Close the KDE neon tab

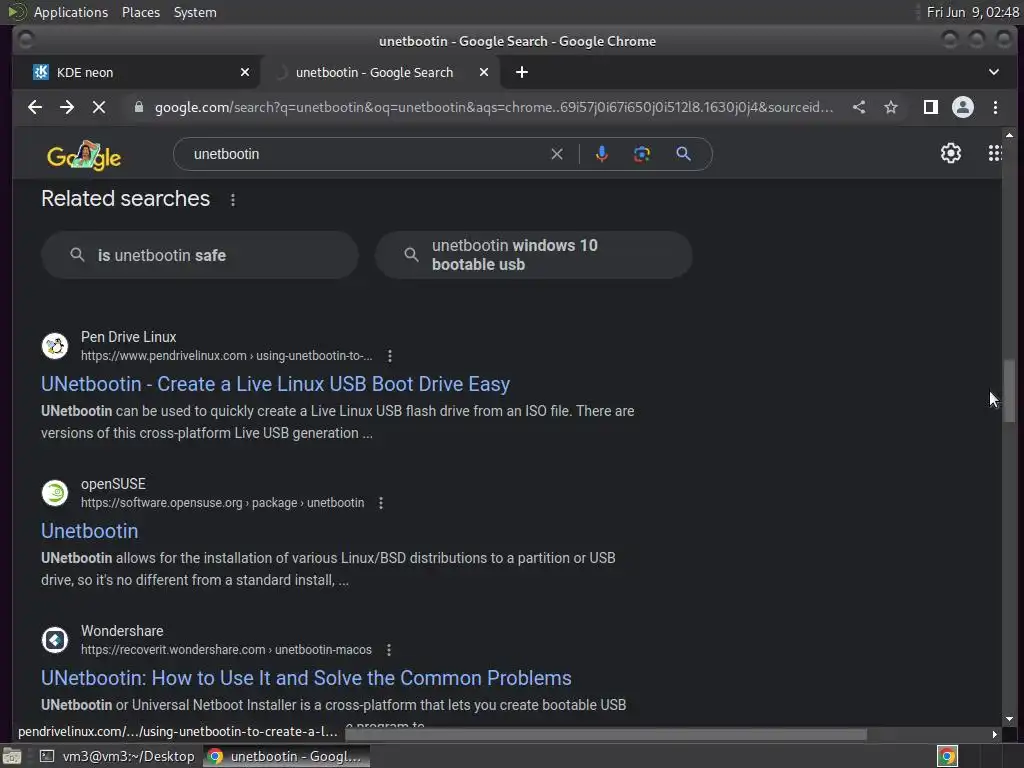click(x=245, y=72)
